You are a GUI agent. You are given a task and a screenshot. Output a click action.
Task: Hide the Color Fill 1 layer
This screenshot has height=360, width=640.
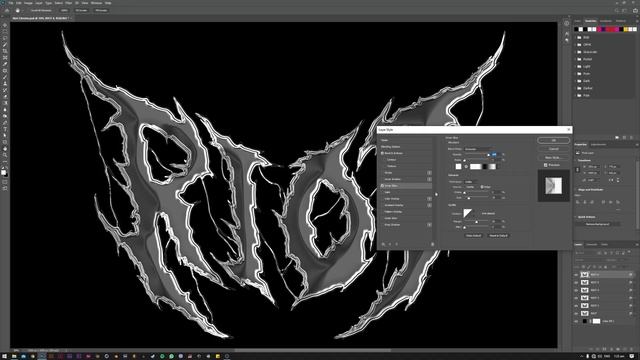coord(576,321)
